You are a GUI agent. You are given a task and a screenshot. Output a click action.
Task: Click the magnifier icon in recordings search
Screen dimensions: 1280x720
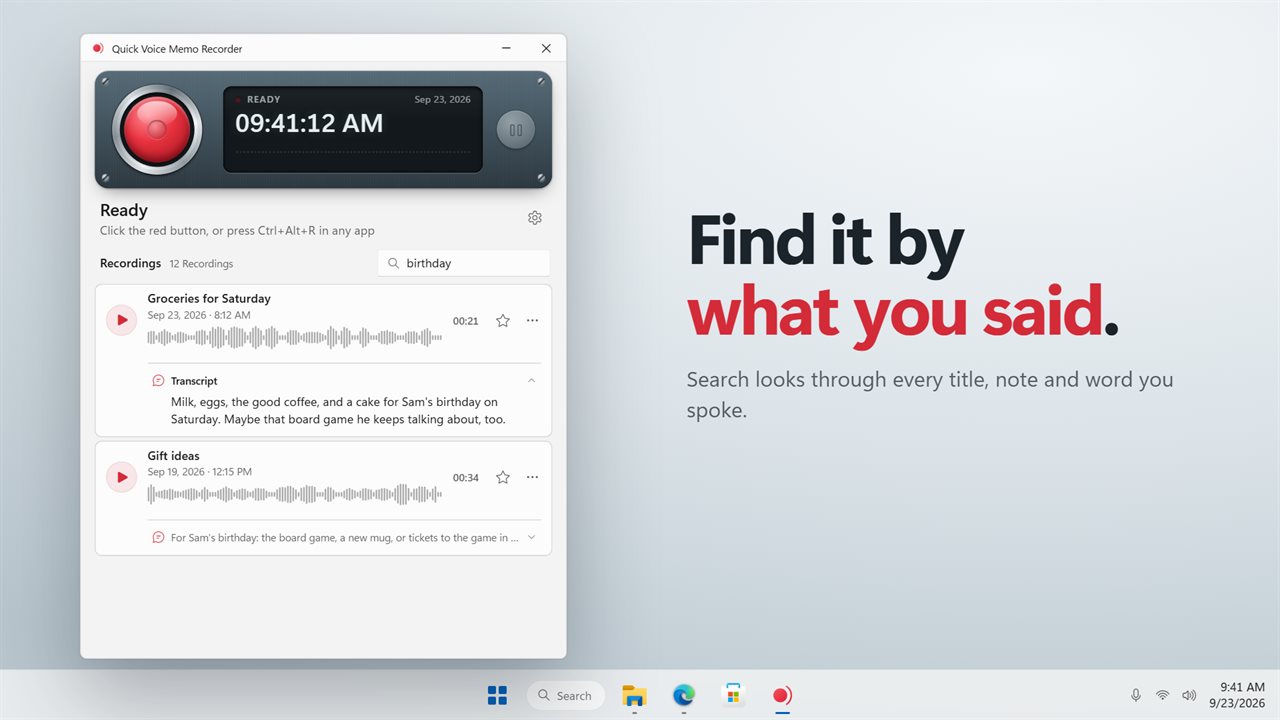click(393, 263)
